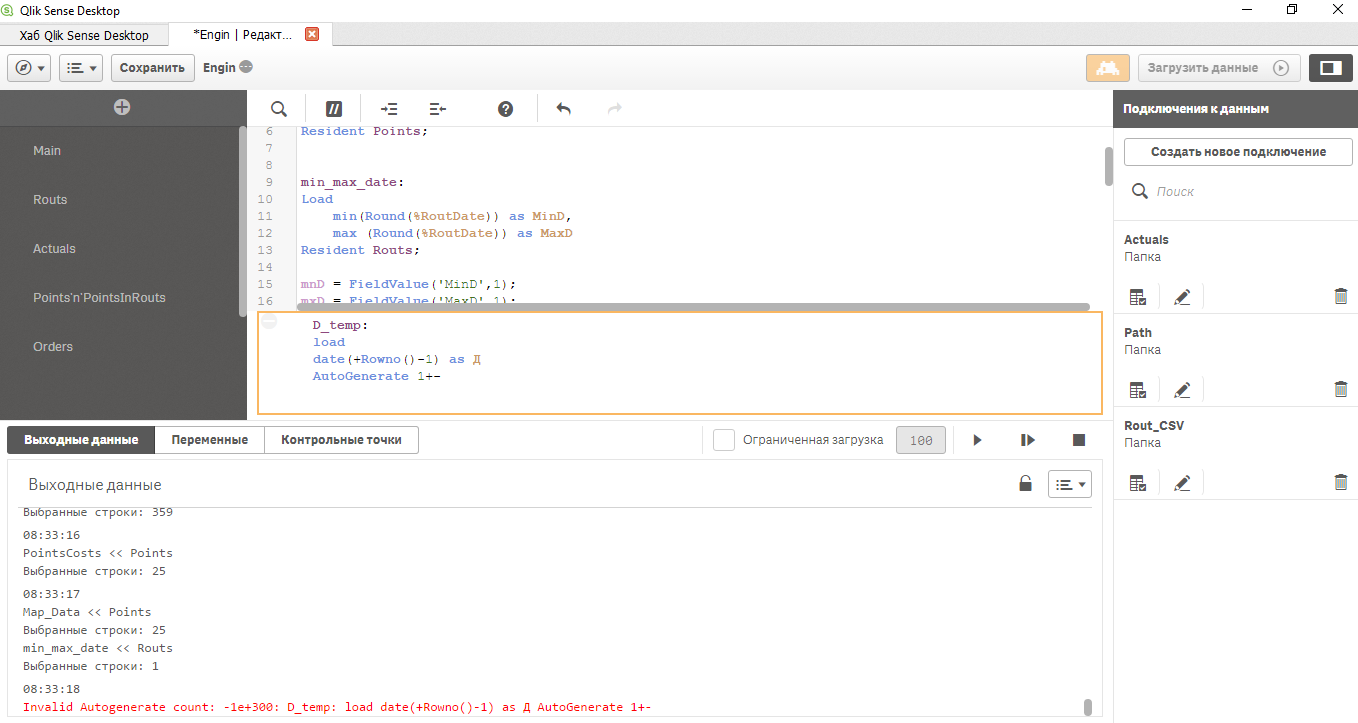Enable Ограниченная загрузка checkbox
The height and width of the screenshot is (723, 1358).
click(724, 440)
